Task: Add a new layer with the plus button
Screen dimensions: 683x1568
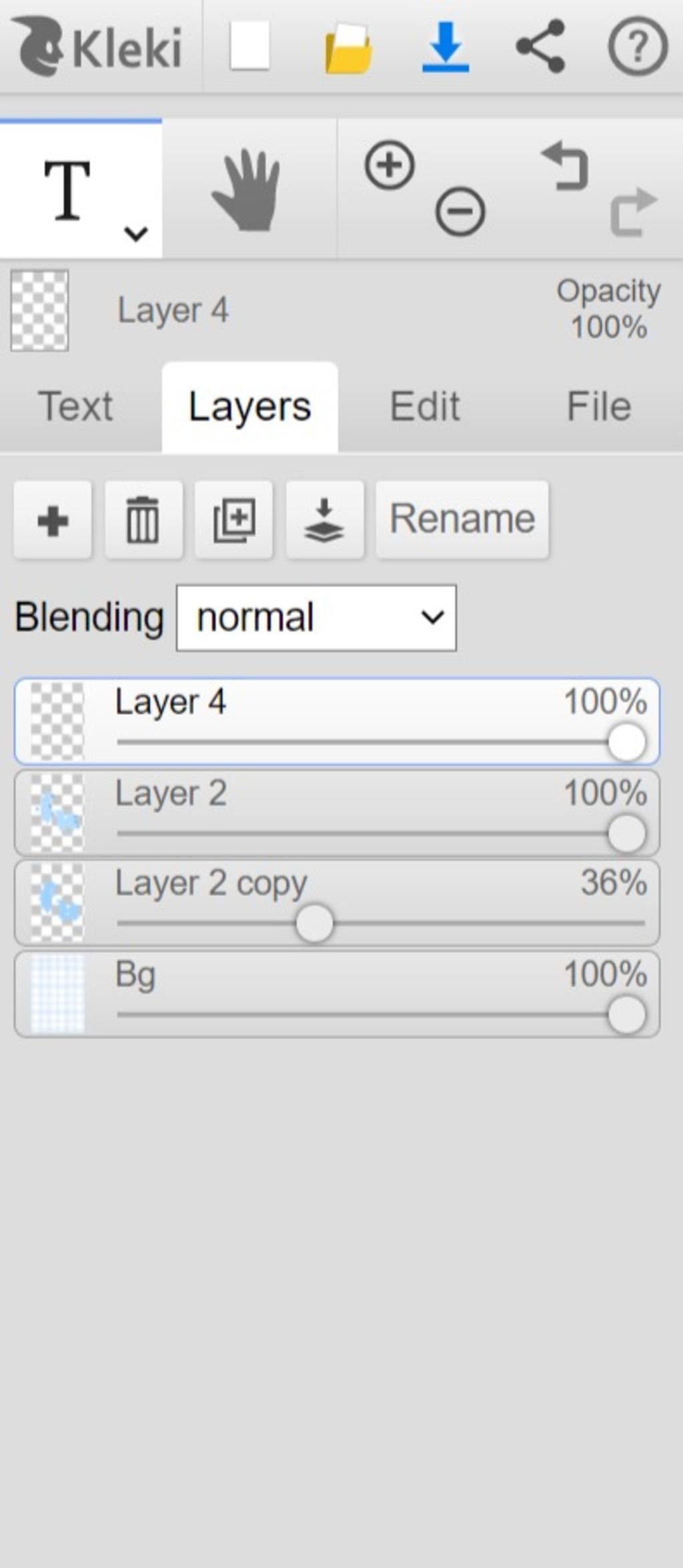Action: point(53,520)
